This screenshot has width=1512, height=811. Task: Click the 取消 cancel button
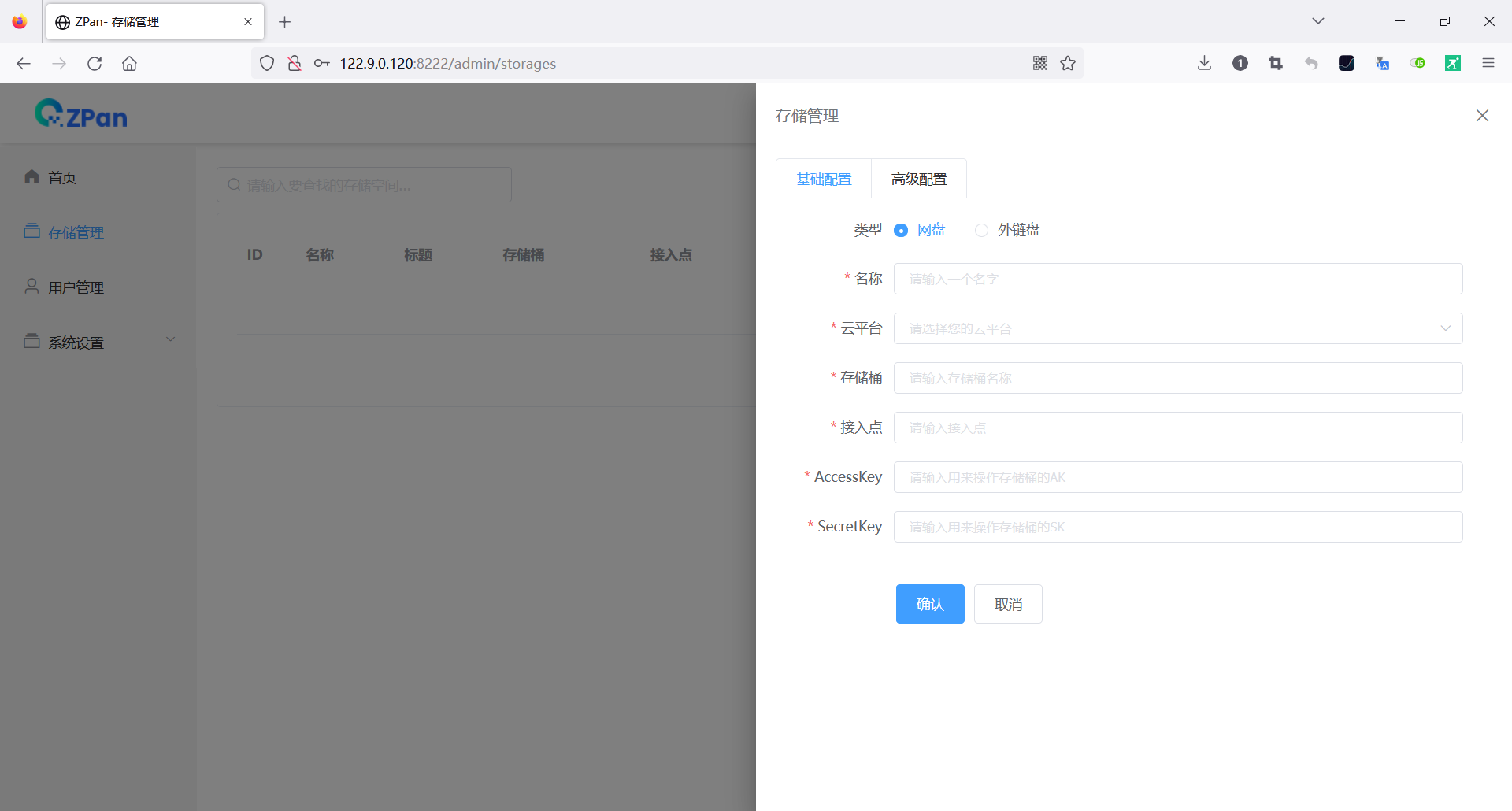coord(1007,604)
